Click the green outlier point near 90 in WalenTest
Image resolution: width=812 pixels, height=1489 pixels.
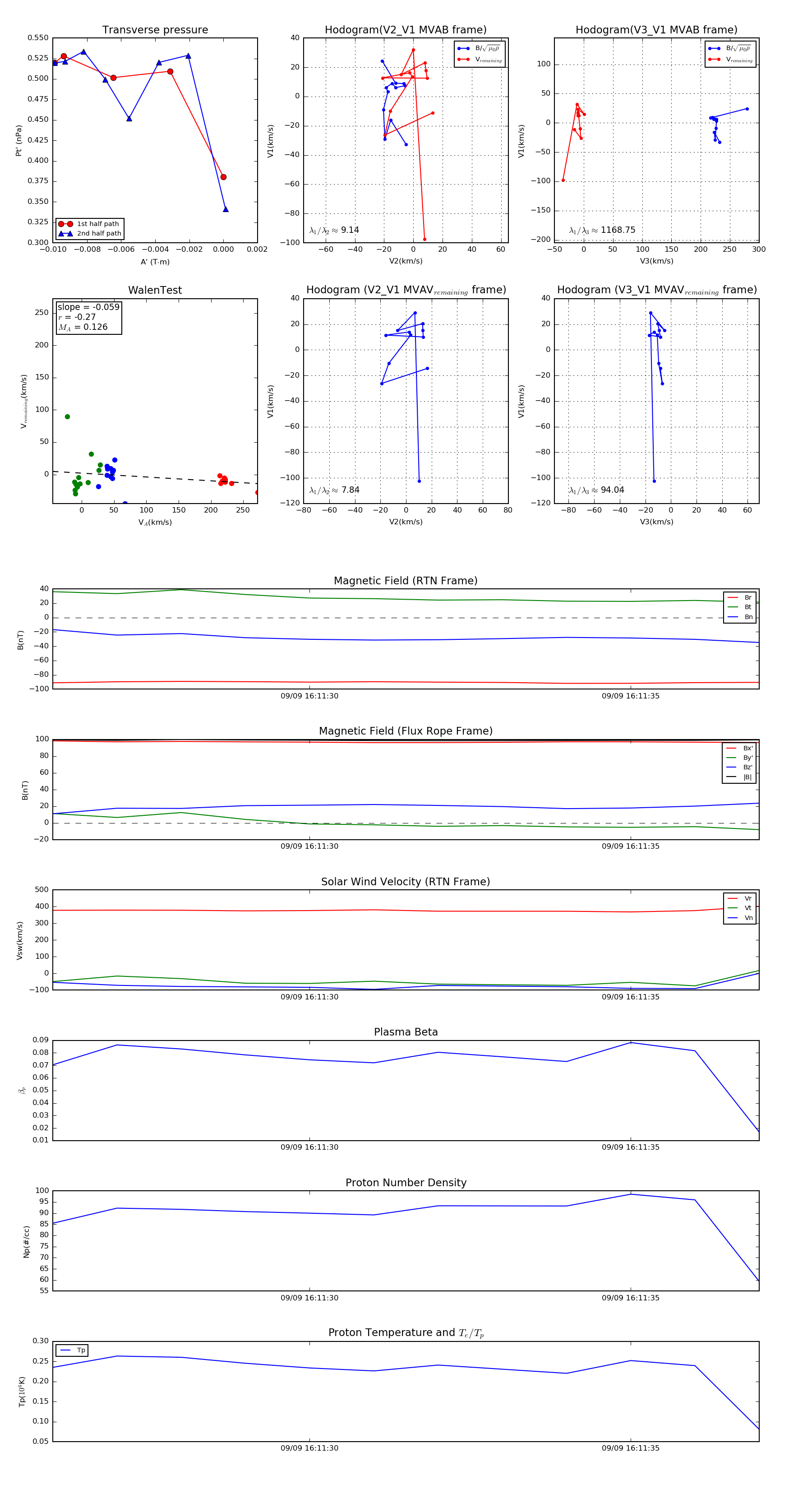[x=68, y=417]
